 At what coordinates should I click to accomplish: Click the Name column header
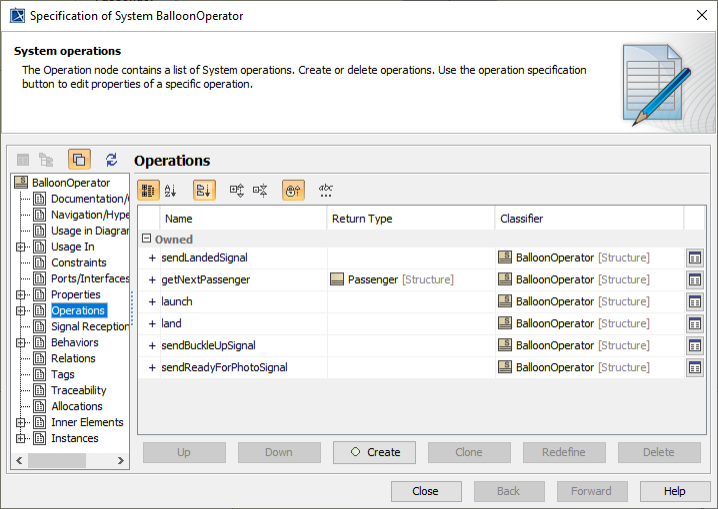tap(243, 219)
